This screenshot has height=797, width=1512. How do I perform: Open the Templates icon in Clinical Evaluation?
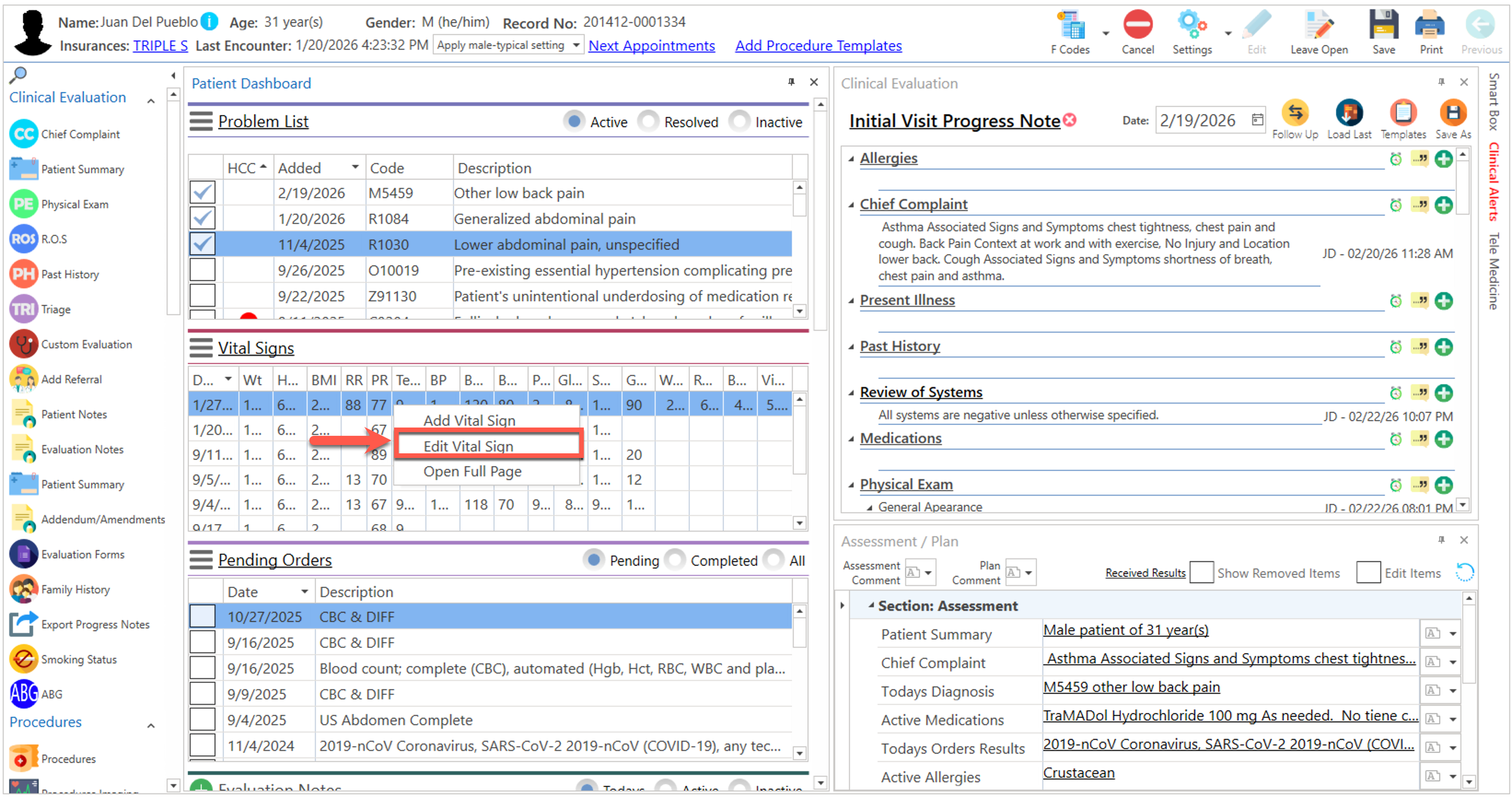click(x=1403, y=113)
